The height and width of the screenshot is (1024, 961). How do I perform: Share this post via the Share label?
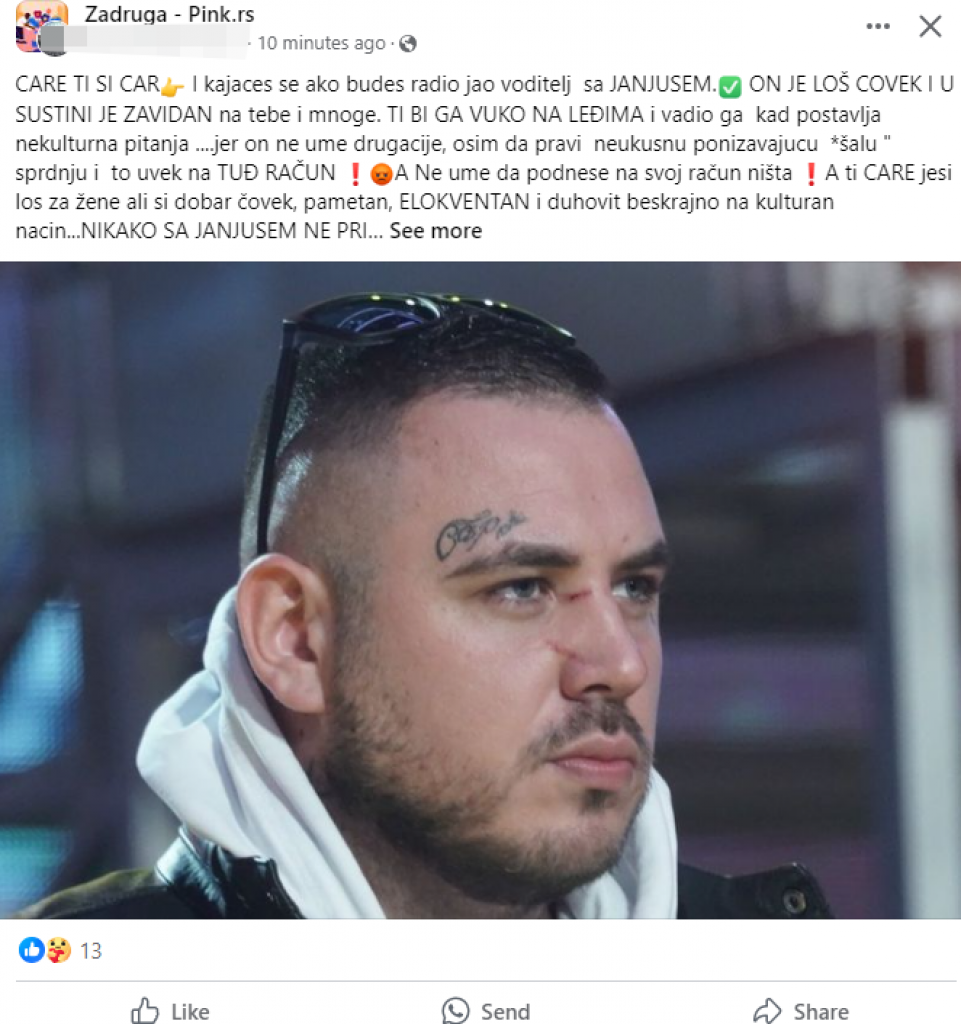801,1011
